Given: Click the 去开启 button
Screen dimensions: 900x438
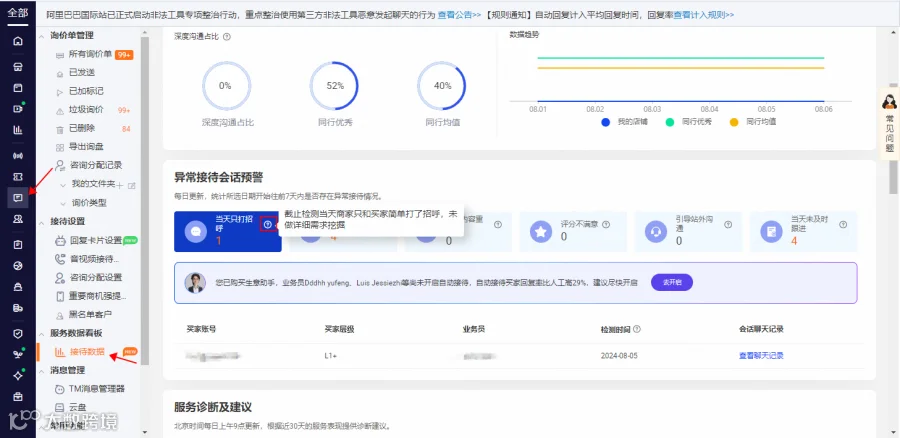Looking at the screenshot, I should tap(672, 282).
